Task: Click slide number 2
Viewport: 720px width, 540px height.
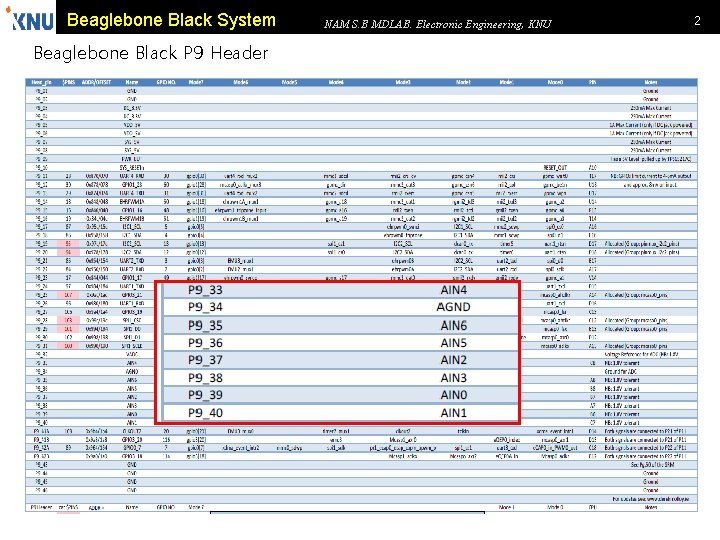Action: tap(698, 21)
